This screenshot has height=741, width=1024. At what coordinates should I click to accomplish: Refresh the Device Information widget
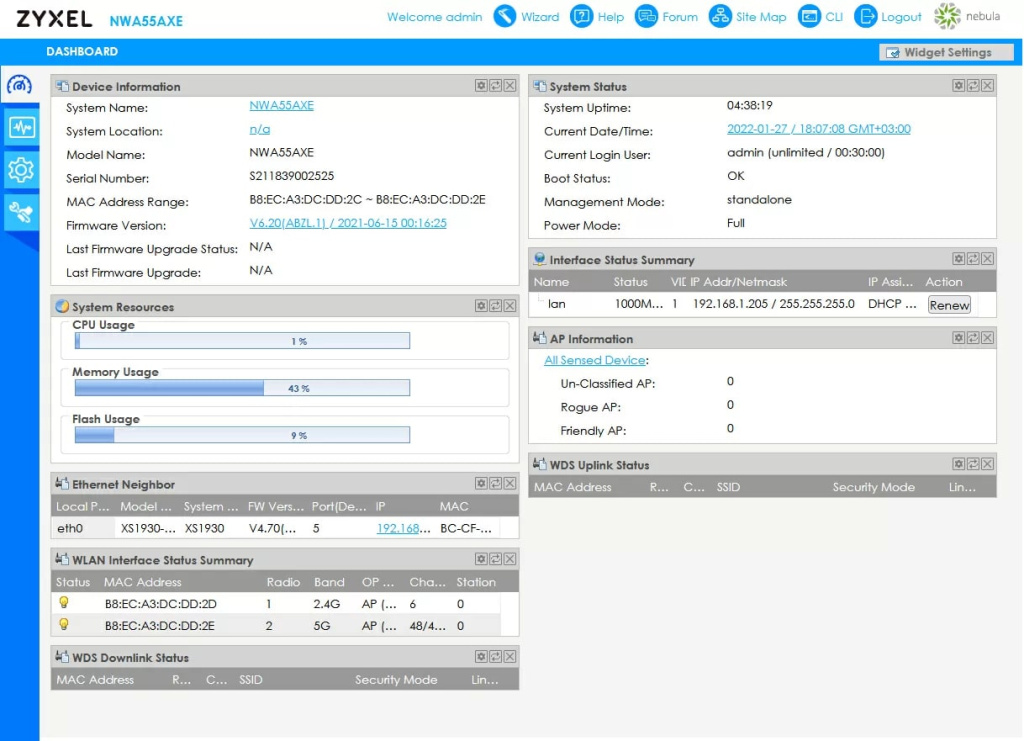[x=495, y=86]
